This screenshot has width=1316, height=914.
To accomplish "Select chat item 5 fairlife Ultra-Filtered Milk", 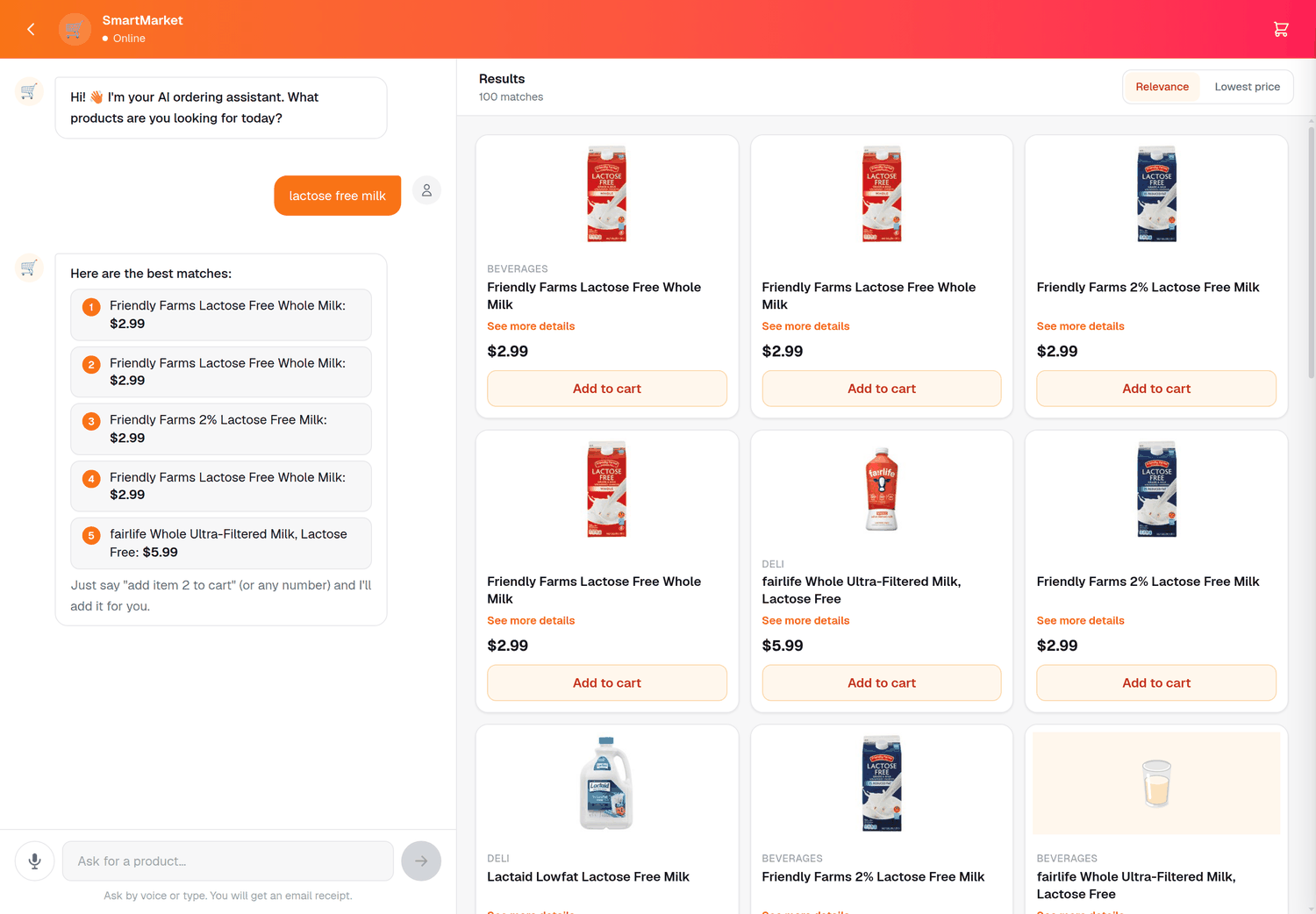I will 221,543.
